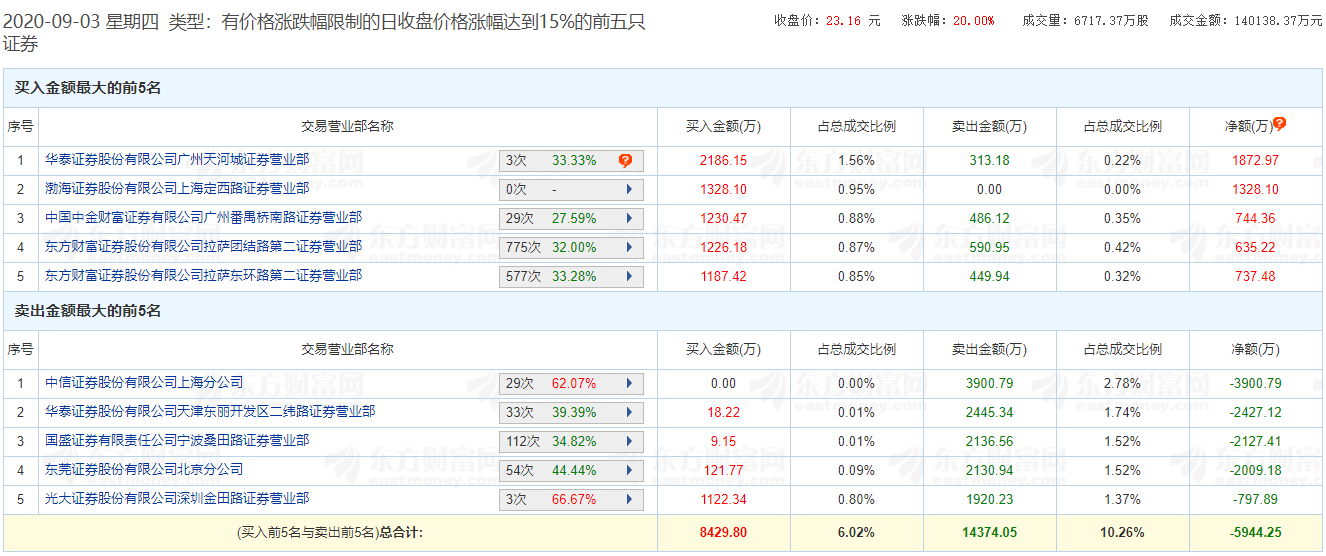Viewport: 1326px width, 556px height.
Task: Open 华泰证券广州天河城证券营业部 link
Action: (x=177, y=159)
